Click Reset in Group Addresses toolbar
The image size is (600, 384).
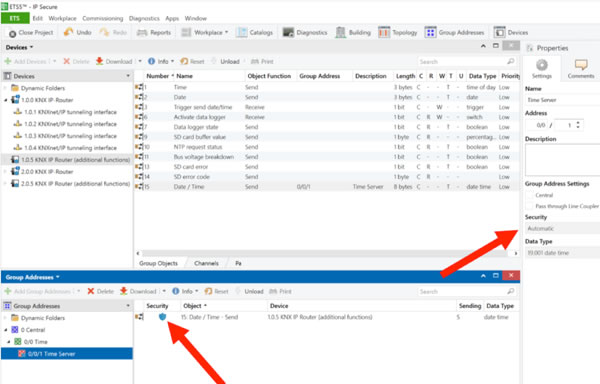[x=217, y=291]
